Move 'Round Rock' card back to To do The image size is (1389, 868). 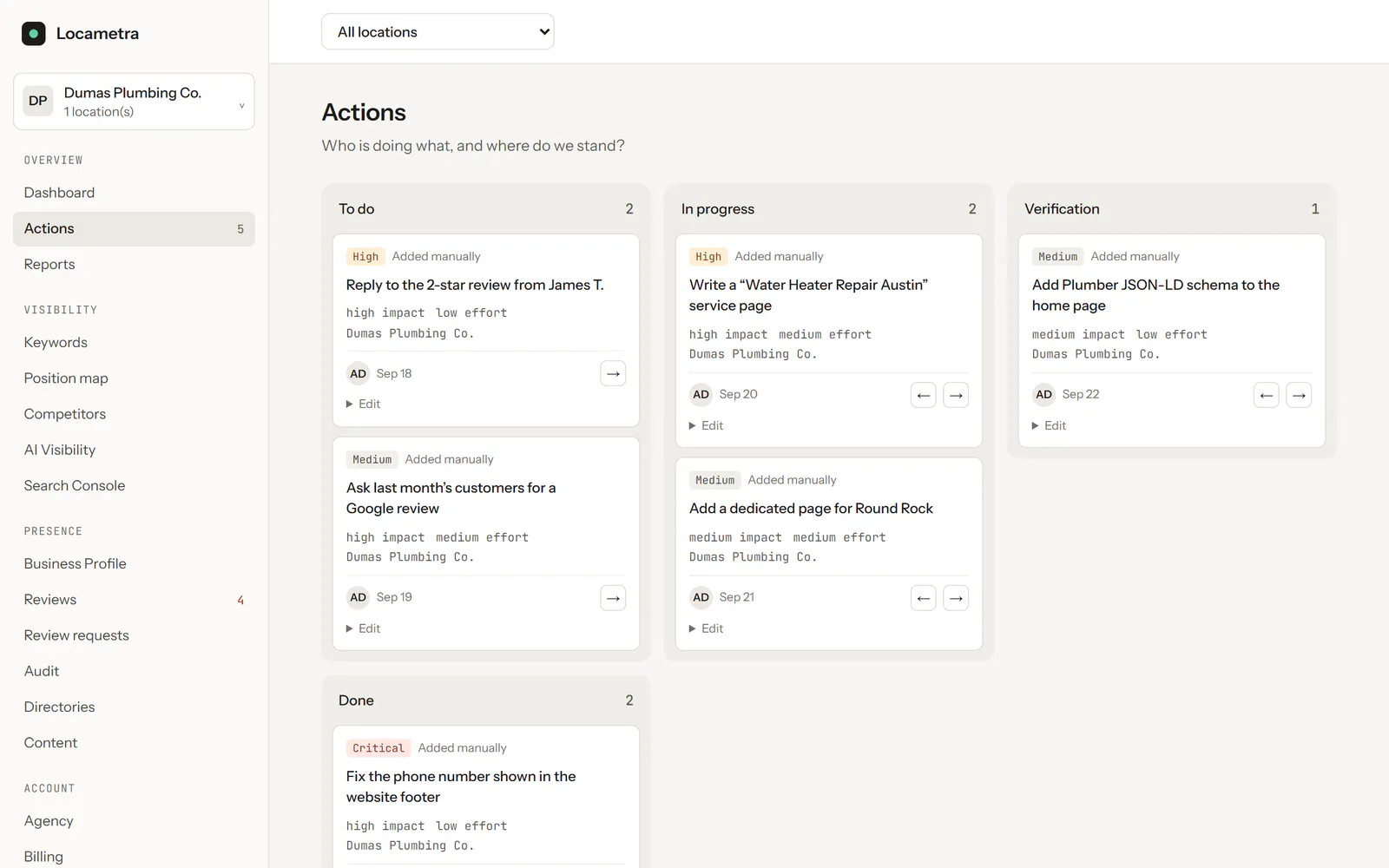coord(924,598)
